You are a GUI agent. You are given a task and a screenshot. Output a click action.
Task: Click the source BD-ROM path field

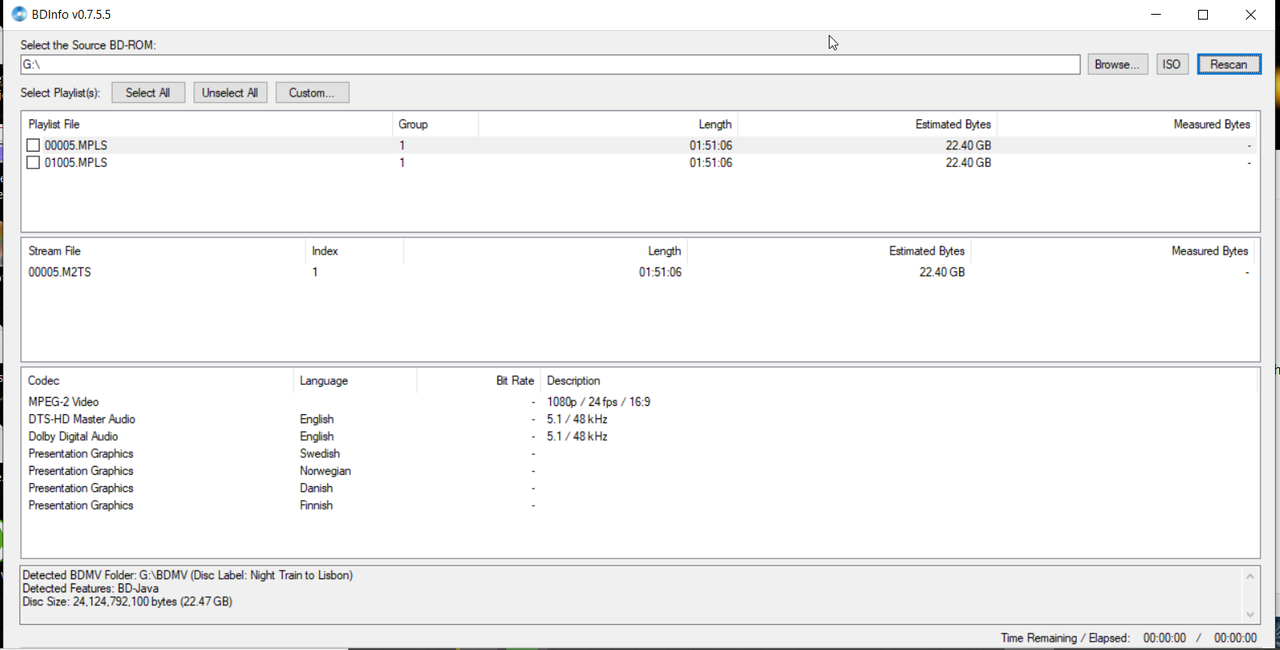[x=550, y=64]
